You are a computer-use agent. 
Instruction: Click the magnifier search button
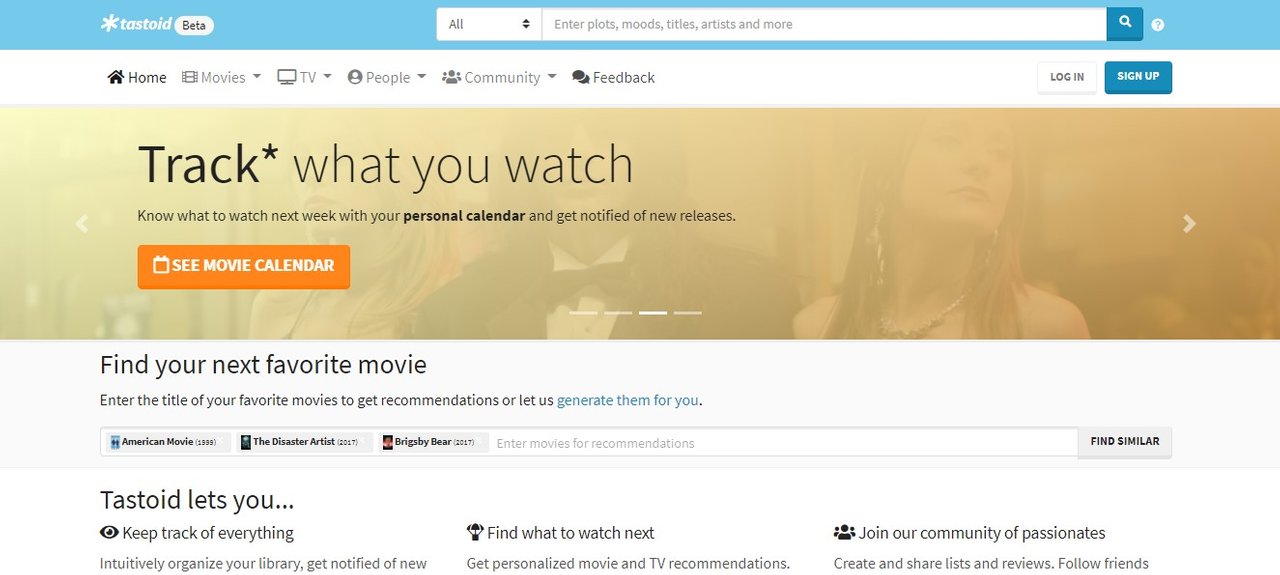(x=1125, y=24)
